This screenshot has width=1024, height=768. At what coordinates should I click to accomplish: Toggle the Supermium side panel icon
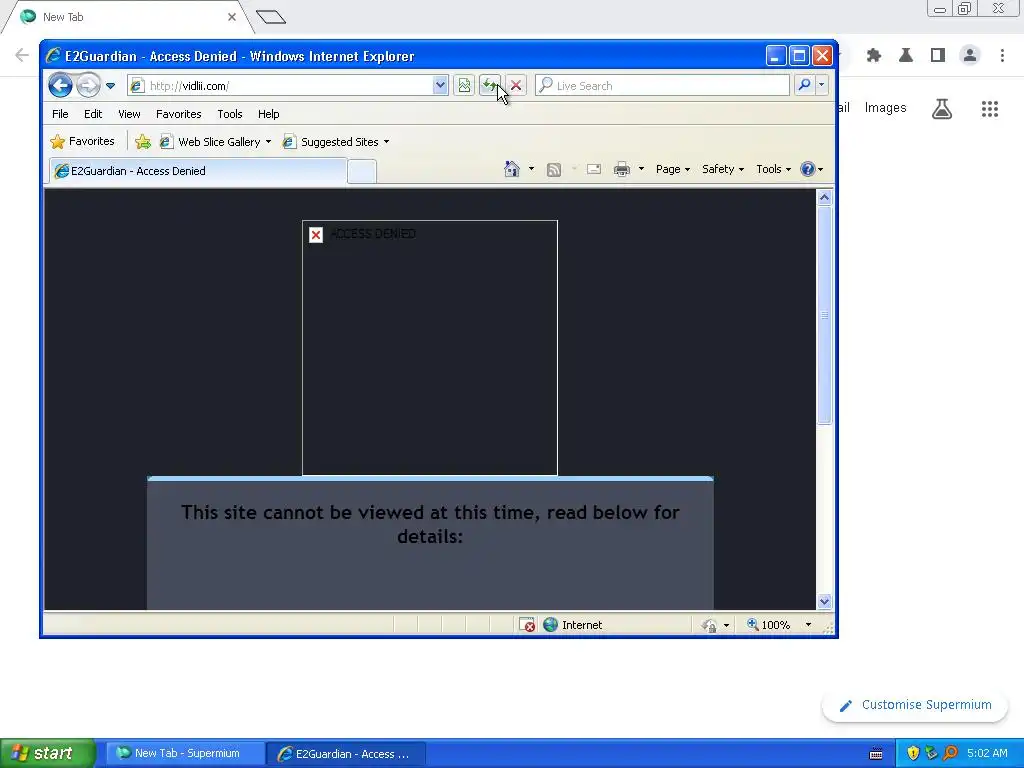tap(938, 56)
